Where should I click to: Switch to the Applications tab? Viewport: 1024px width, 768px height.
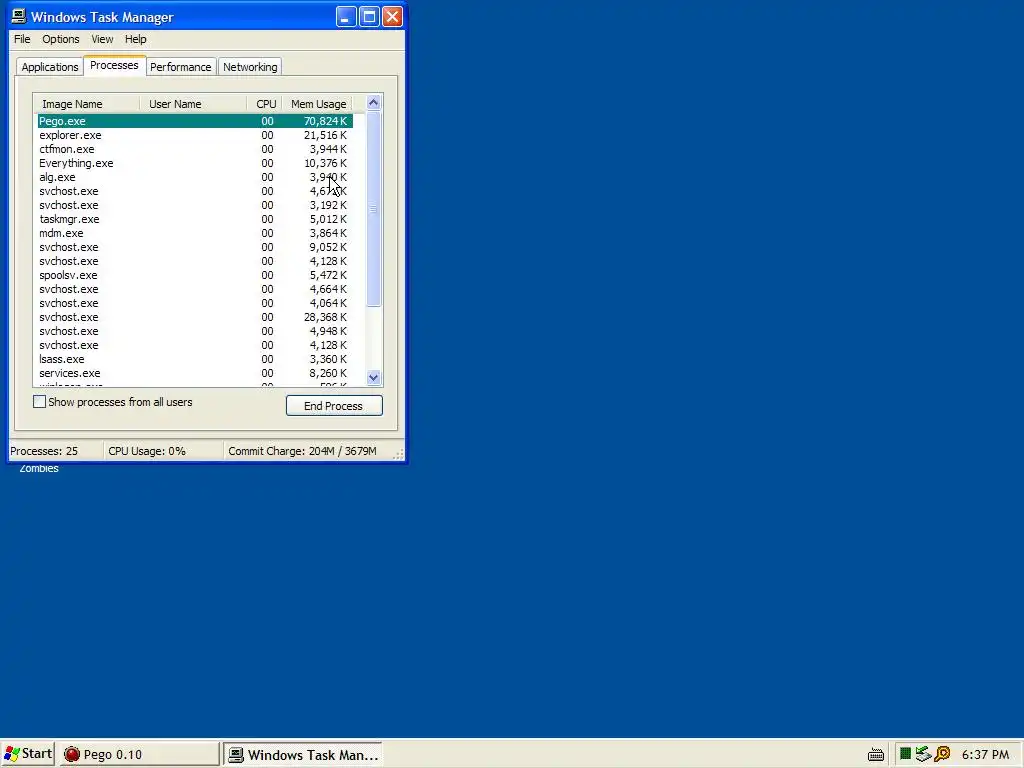click(x=50, y=67)
